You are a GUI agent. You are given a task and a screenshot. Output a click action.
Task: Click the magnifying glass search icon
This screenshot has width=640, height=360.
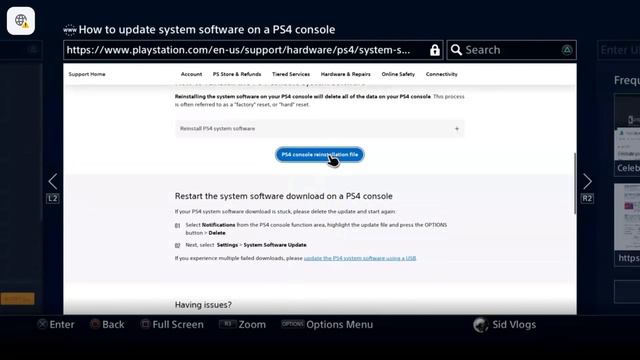click(x=456, y=50)
